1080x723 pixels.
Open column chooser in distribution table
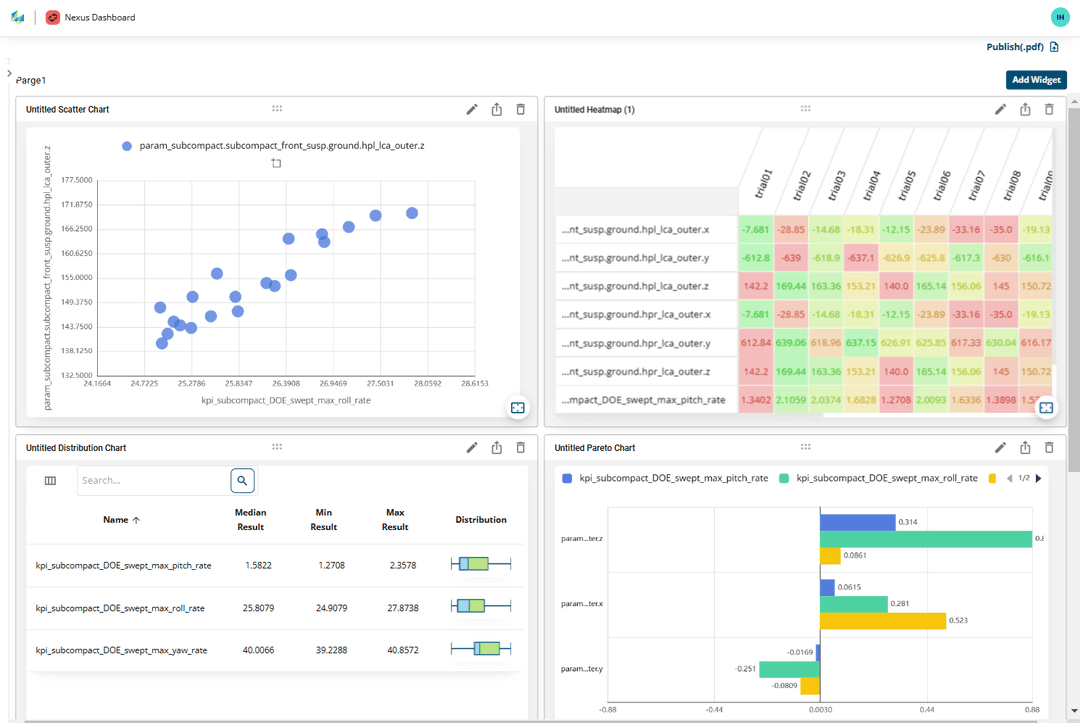[x=50, y=481]
